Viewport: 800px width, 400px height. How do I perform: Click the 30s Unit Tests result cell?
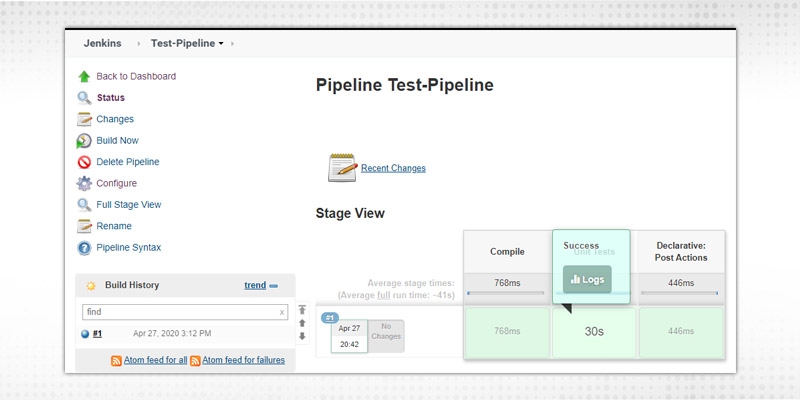click(x=594, y=332)
